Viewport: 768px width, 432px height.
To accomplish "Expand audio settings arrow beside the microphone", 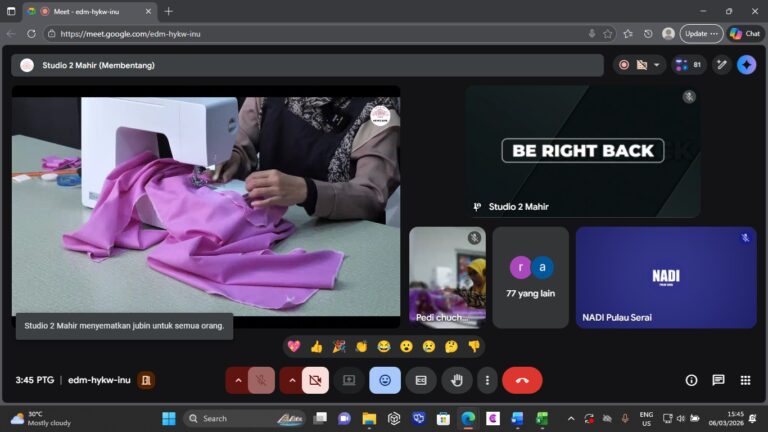I will [x=237, y=380].
